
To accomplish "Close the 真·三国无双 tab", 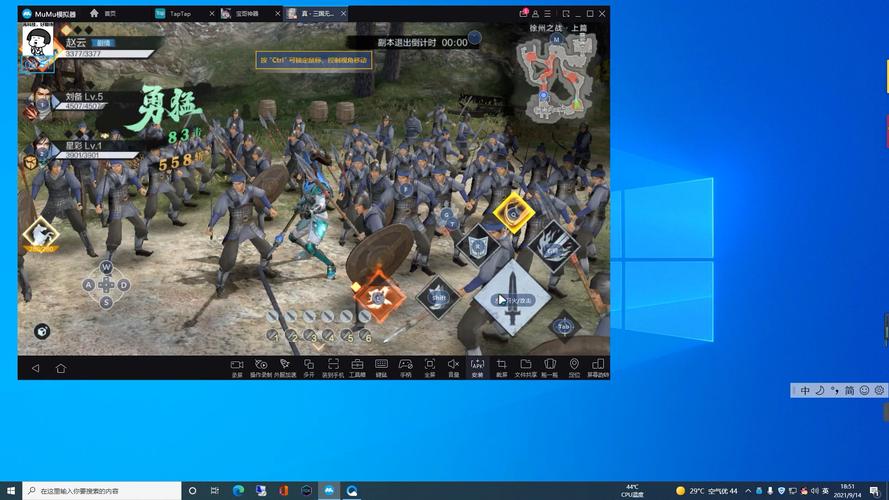I will [344, 14].
